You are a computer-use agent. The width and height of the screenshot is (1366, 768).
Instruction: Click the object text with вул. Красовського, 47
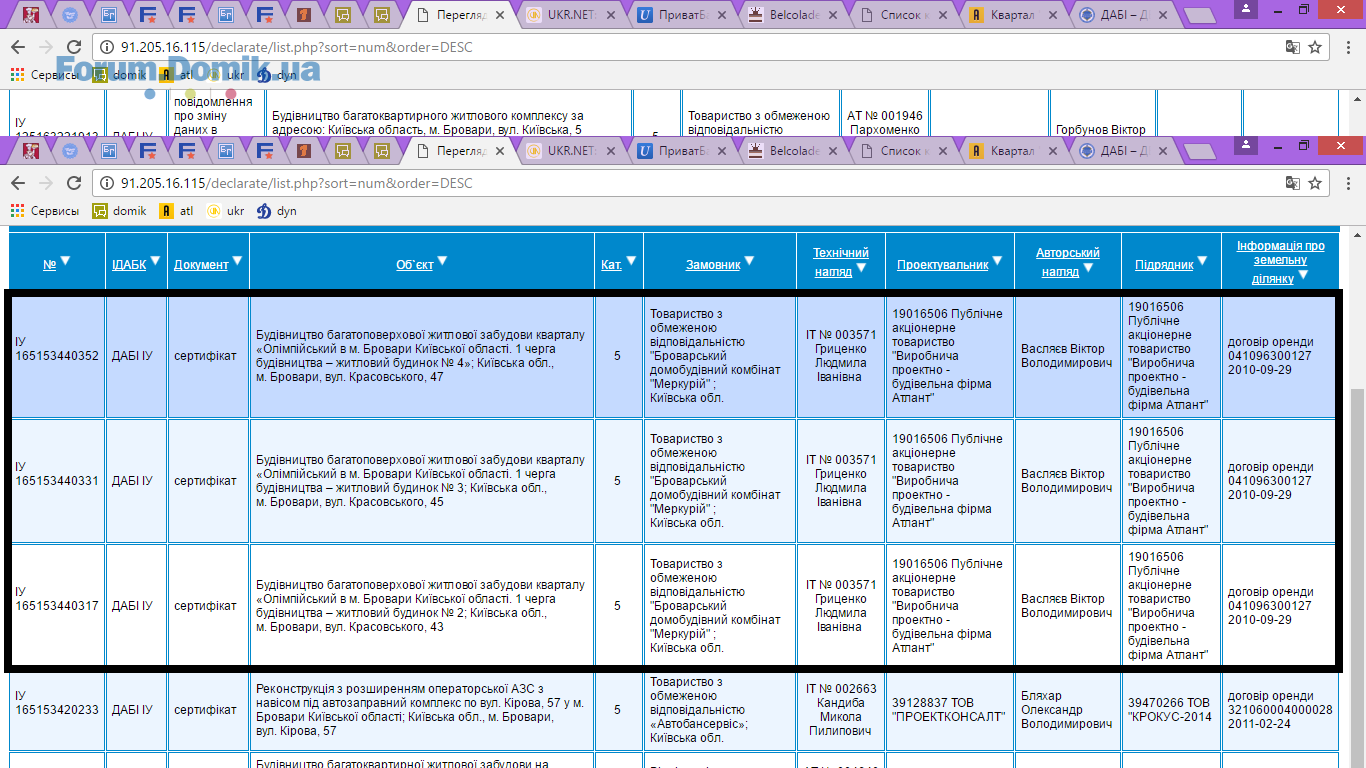421,356
